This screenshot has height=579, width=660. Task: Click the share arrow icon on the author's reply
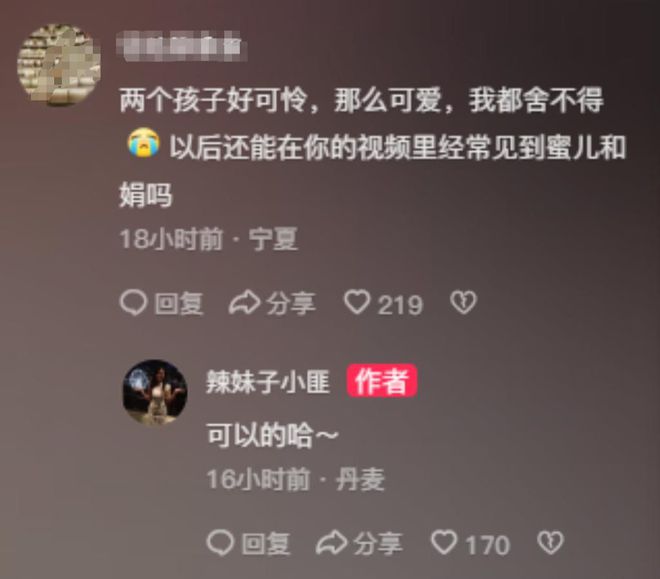[331, 542]
